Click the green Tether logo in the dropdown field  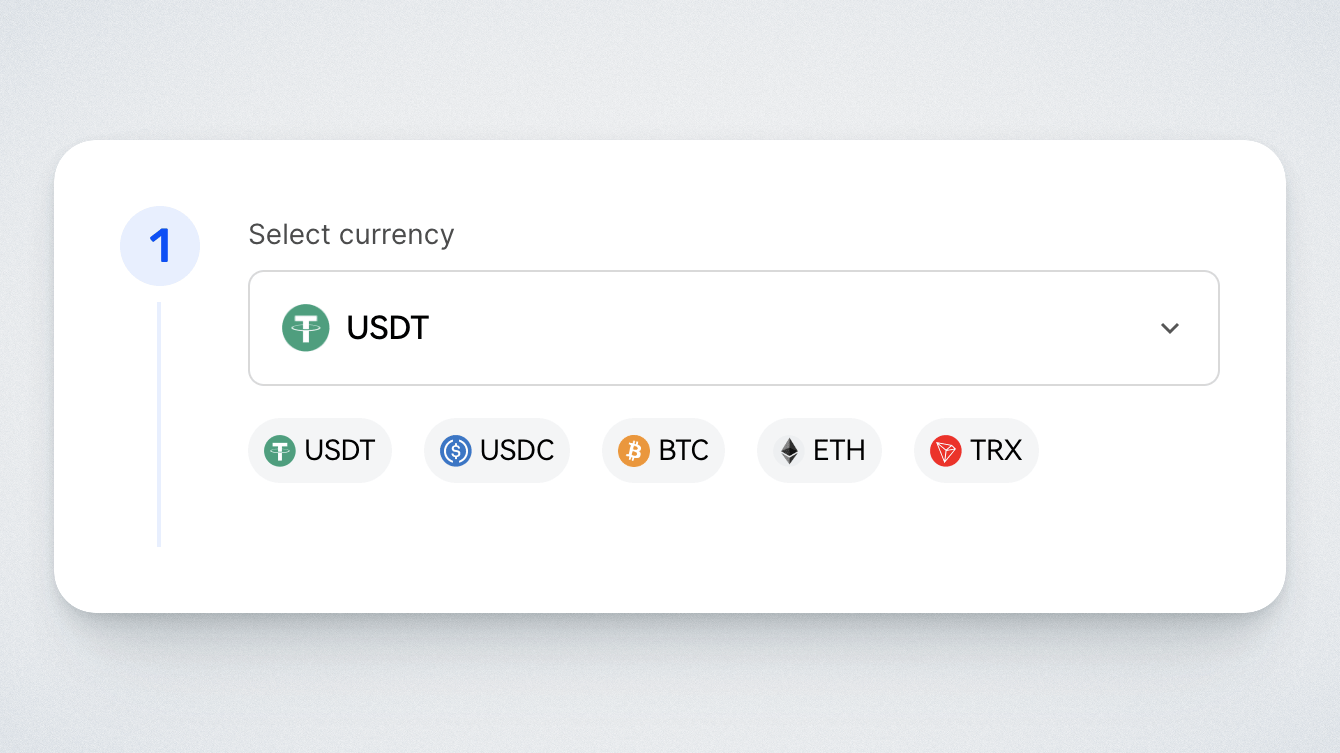pyautogui.click(x=306, y=328)
